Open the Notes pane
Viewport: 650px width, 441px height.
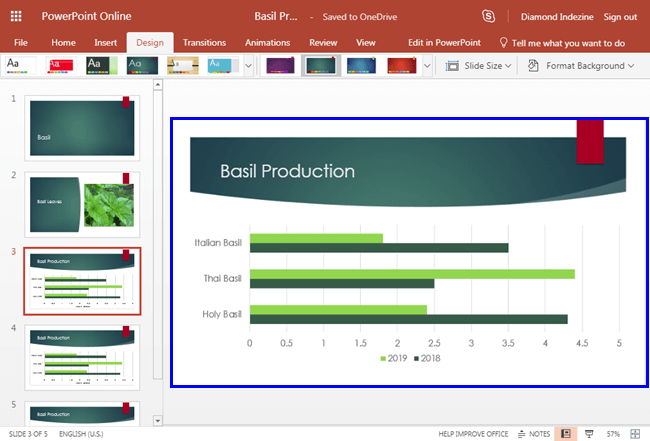pos(535,433)
